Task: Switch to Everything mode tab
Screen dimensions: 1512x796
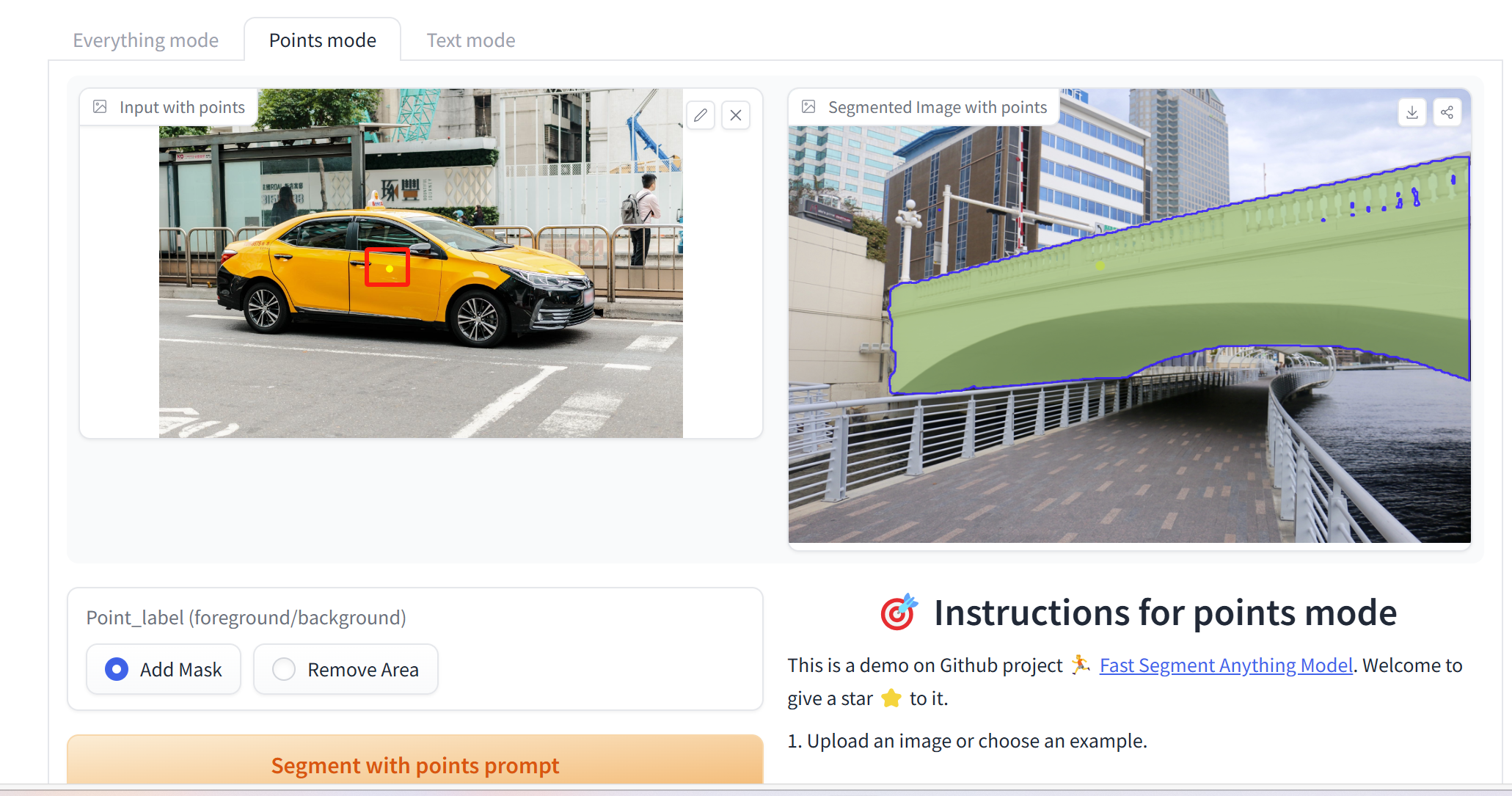Action: pyautogui.click(x=145, y=40)
